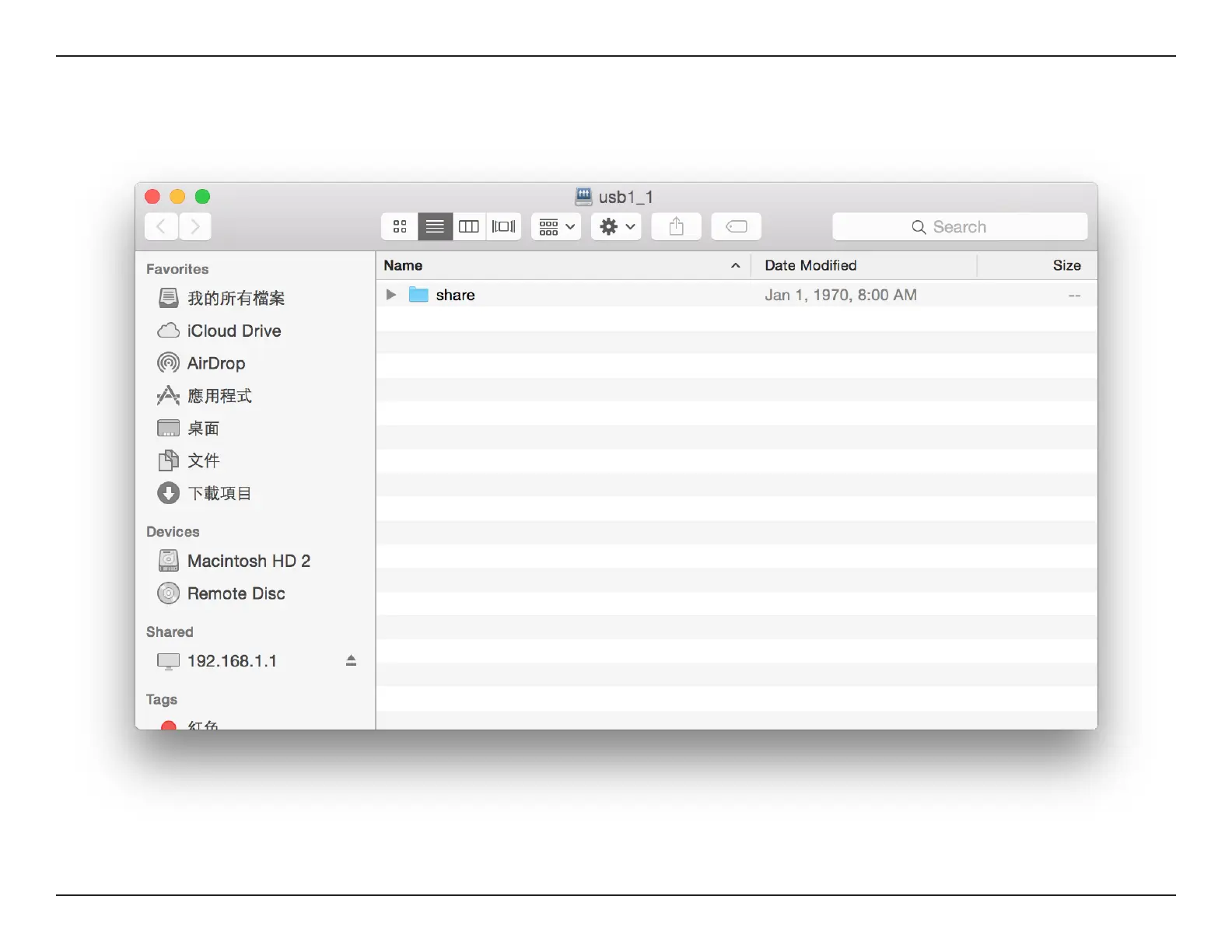Click the Shared section header

(x=170, y=632)
